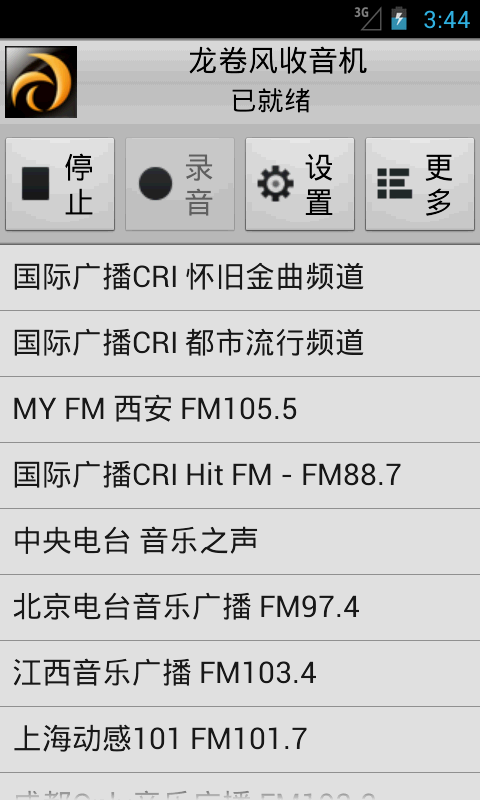The image size is (480, 800).
Task: Open settings via the gear icon
Action: tap(275, 184)
